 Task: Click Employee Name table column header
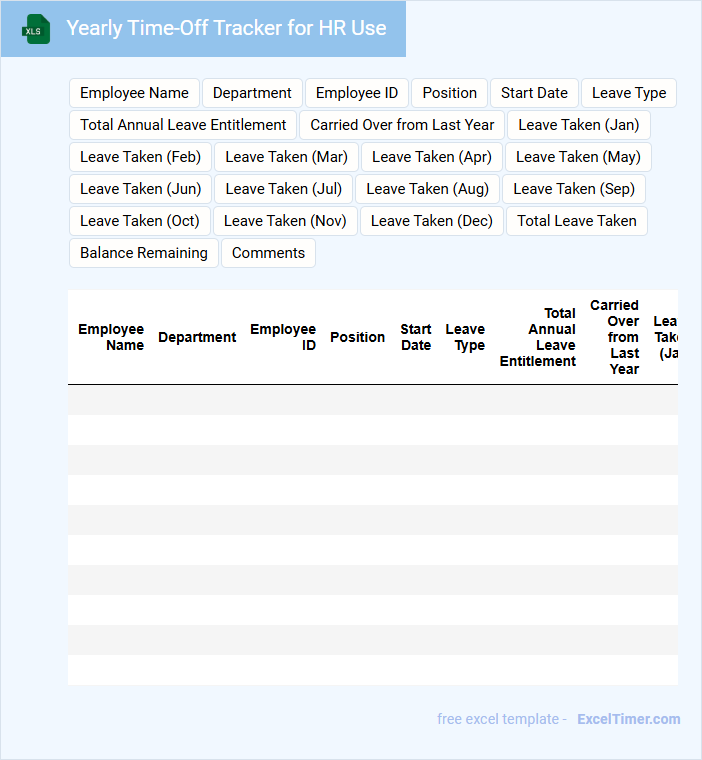click(111, 337)
